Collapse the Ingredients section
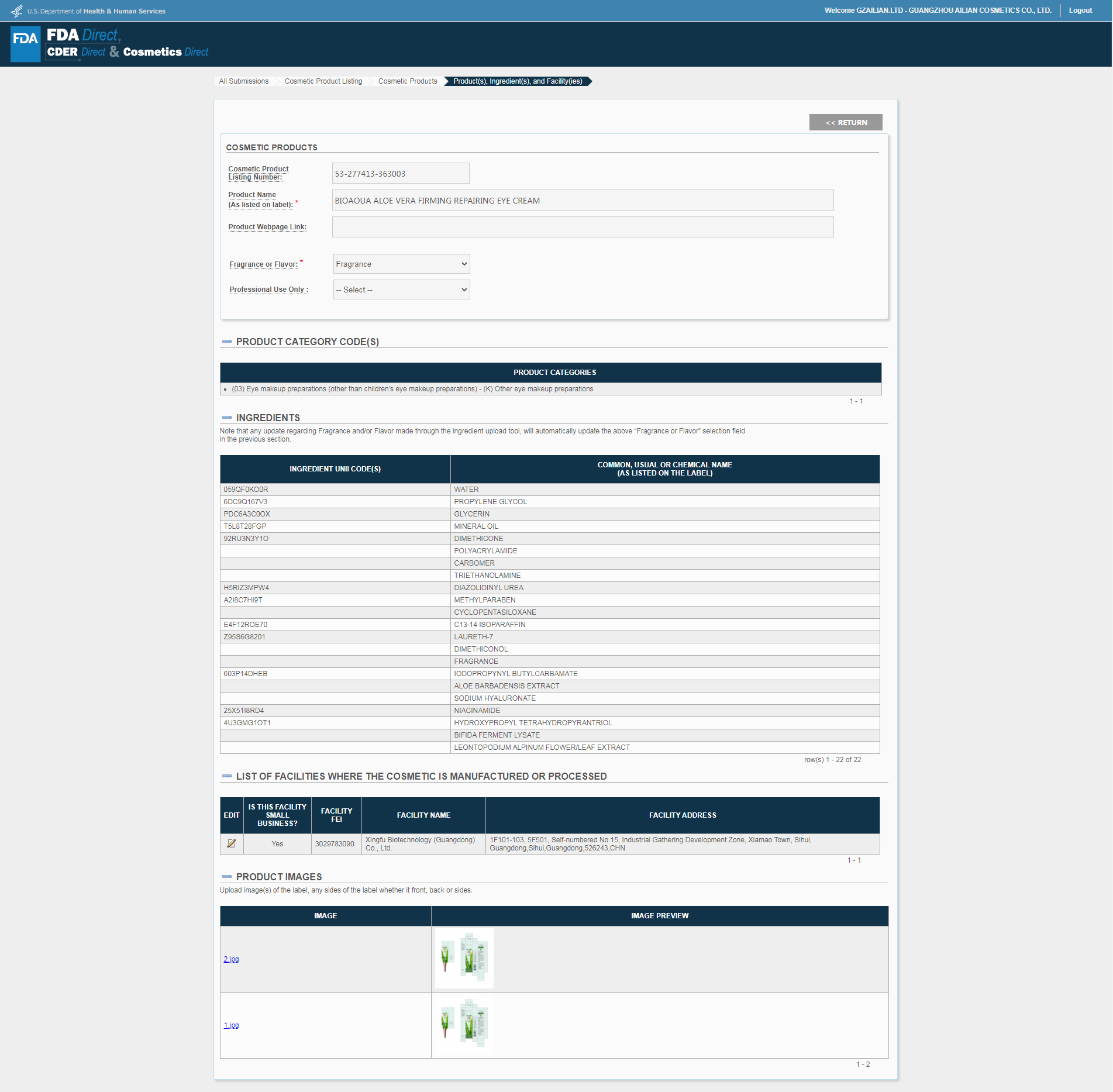The height and width of the screenshot is (1092, 1113). coord(227,418)
